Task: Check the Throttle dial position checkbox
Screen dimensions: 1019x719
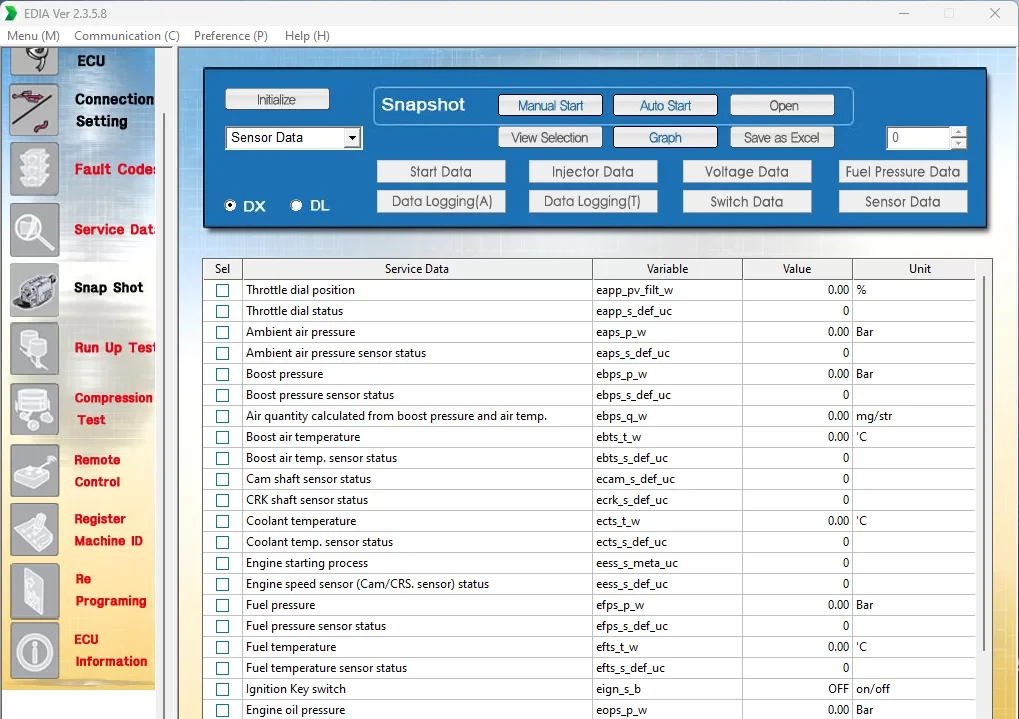Action: pos(222,290)
